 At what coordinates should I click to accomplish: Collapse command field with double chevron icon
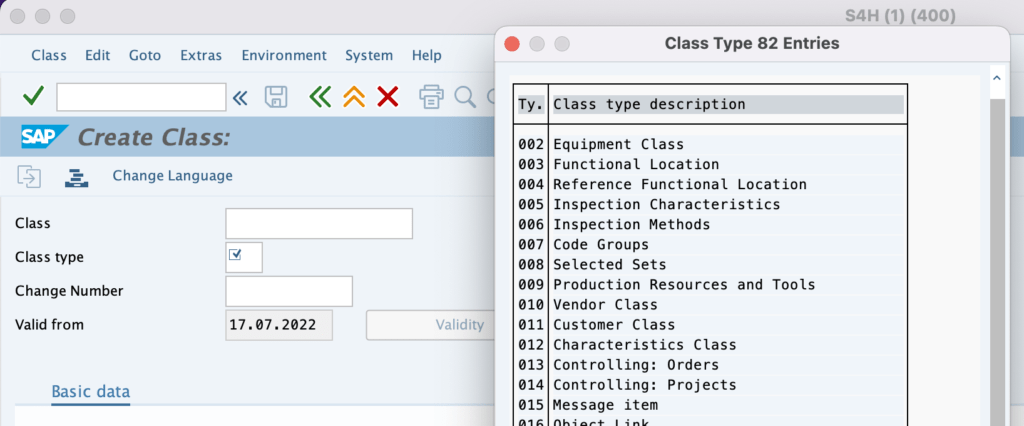[240, 98]
